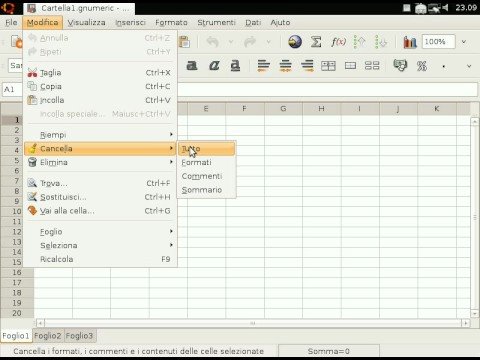Open the Dati menu
This screenshot has height=360, width=480.
pos(253,22)
